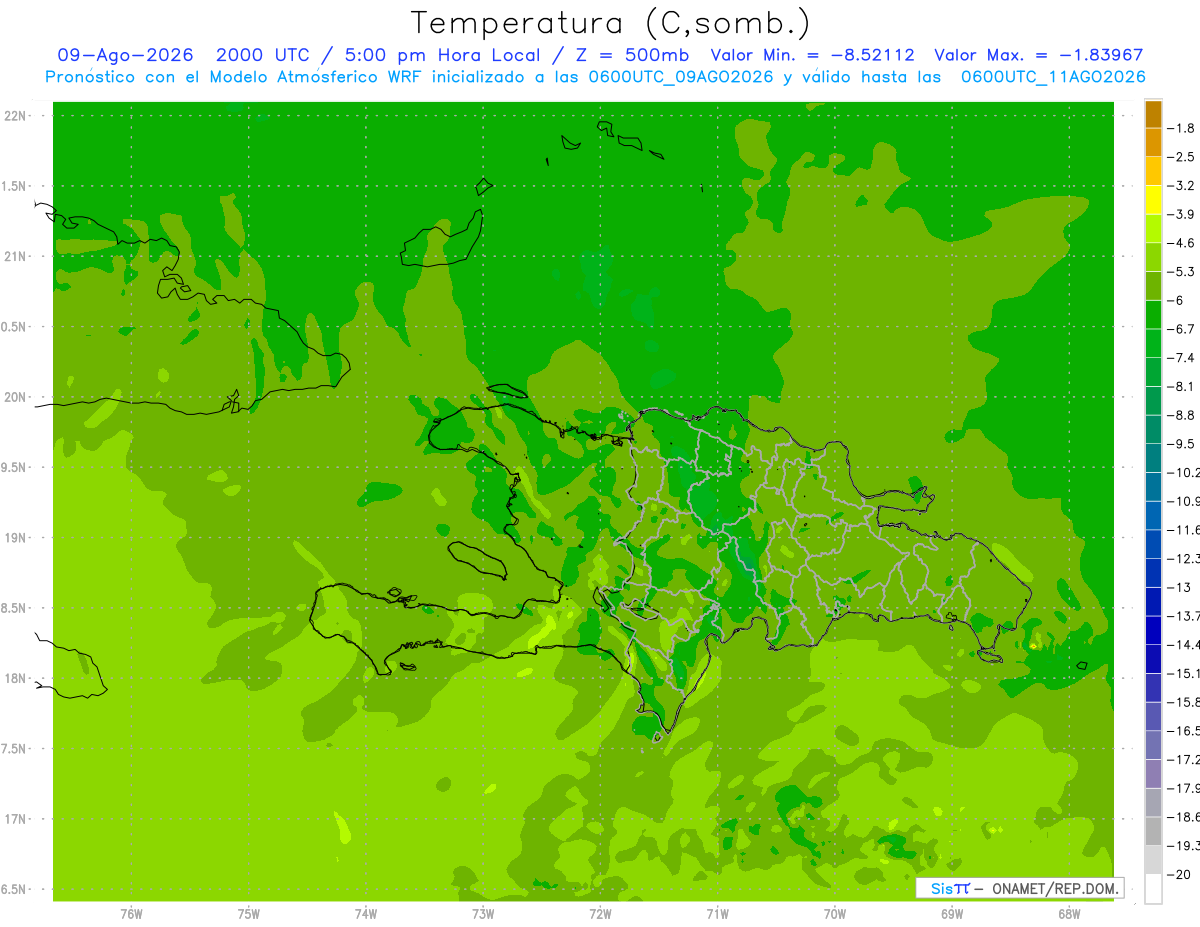Click the '-2.5' colorbar label
Image resolution: width=1200 pixels, height=927 pixels.
tap(1180, 157)
